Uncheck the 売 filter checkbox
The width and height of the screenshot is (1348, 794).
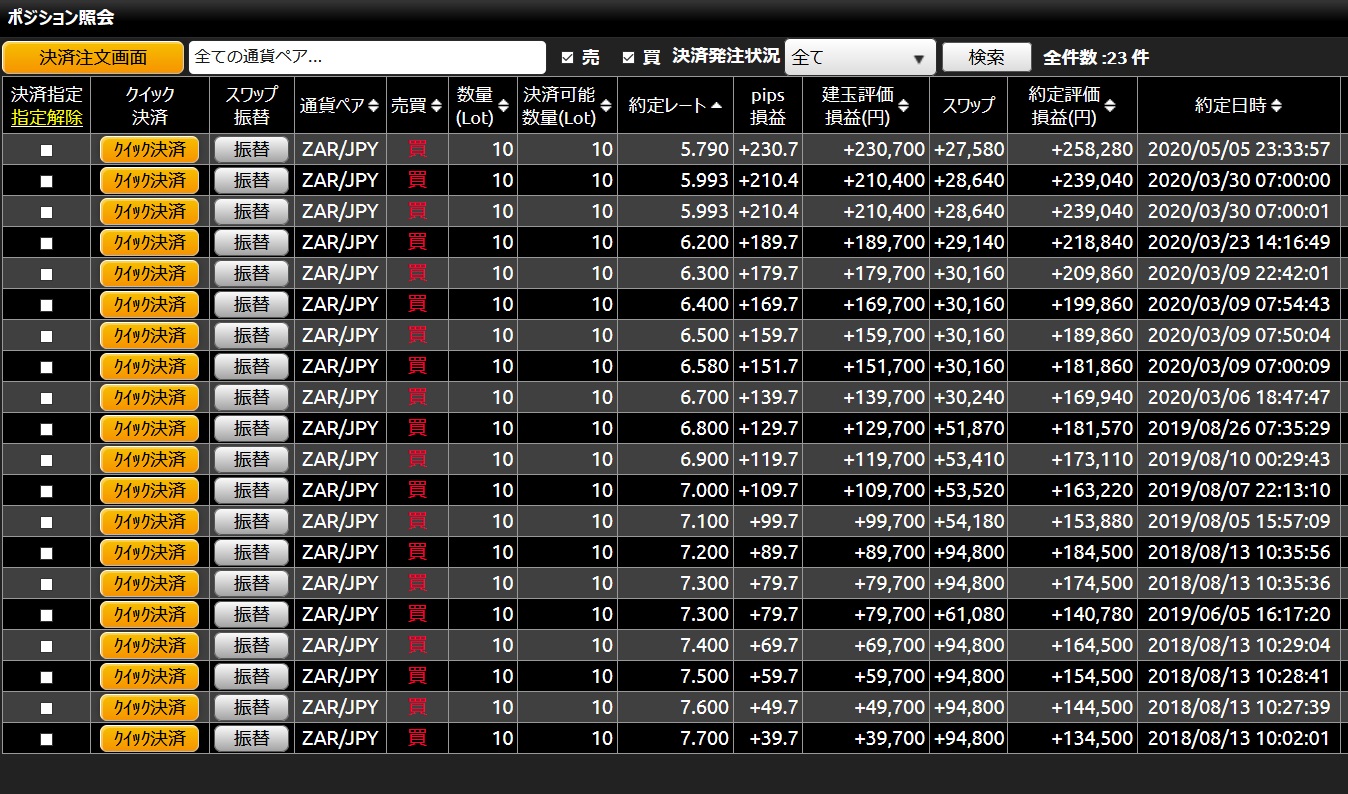[x=568, y=58]
